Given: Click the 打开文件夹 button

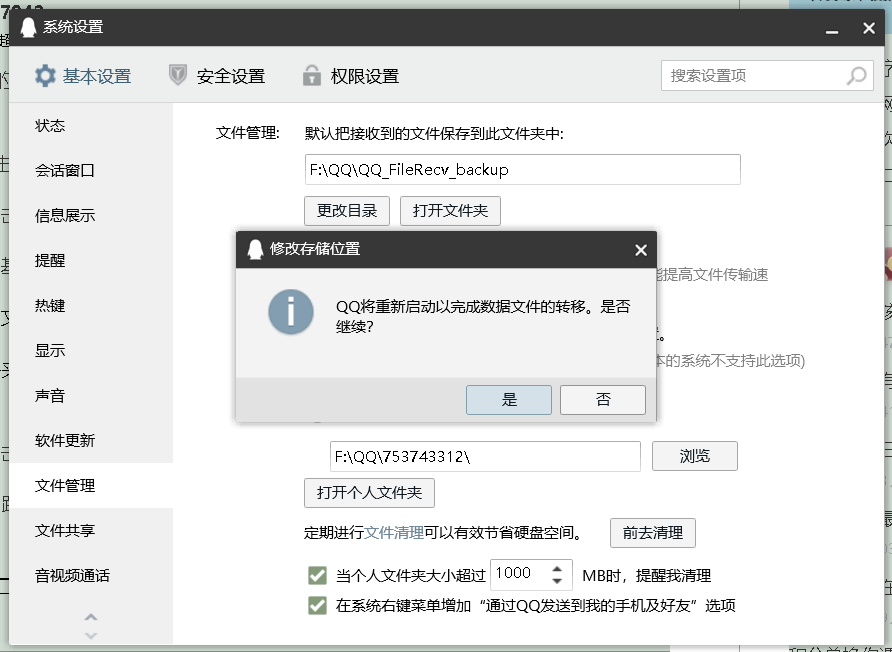Looking at the screenshot, I should [451, 211].
